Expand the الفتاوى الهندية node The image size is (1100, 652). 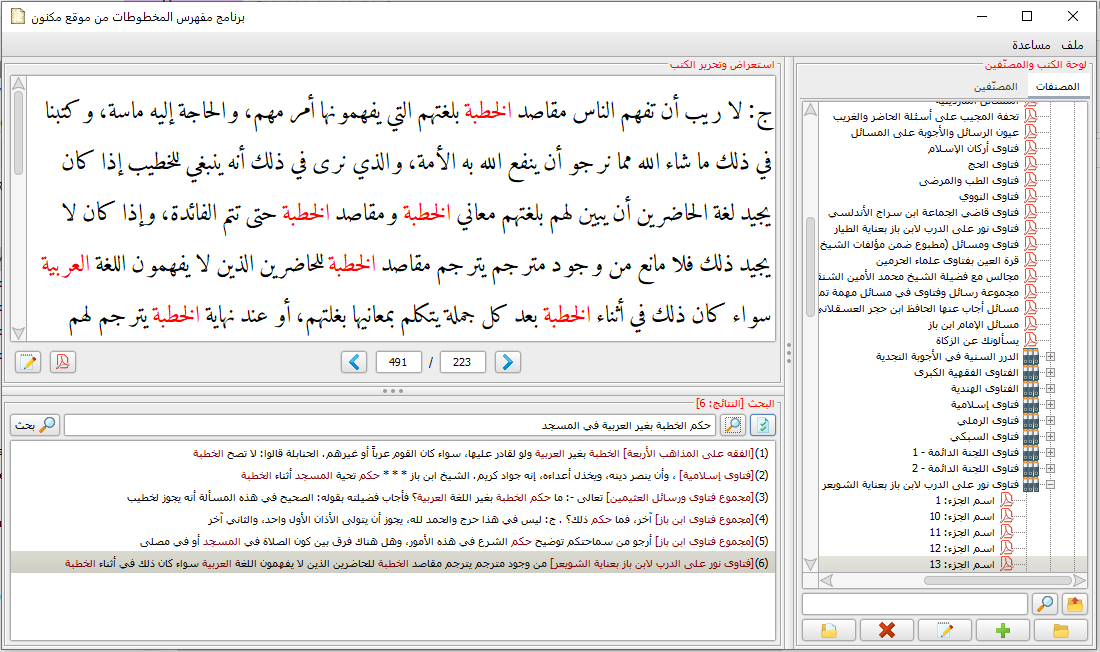(1050, 389)
